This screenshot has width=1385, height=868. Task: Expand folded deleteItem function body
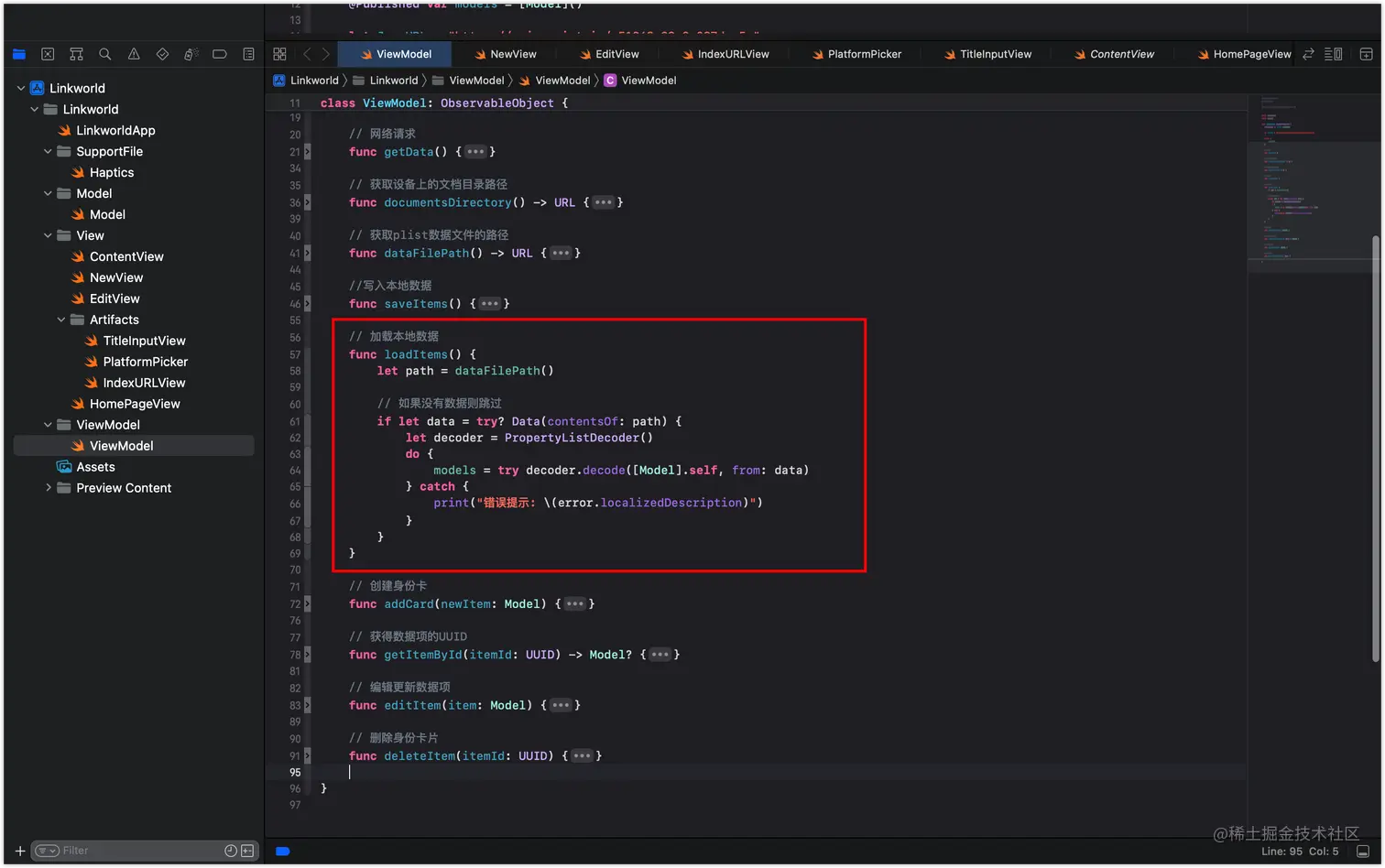(x=582, y=756)
